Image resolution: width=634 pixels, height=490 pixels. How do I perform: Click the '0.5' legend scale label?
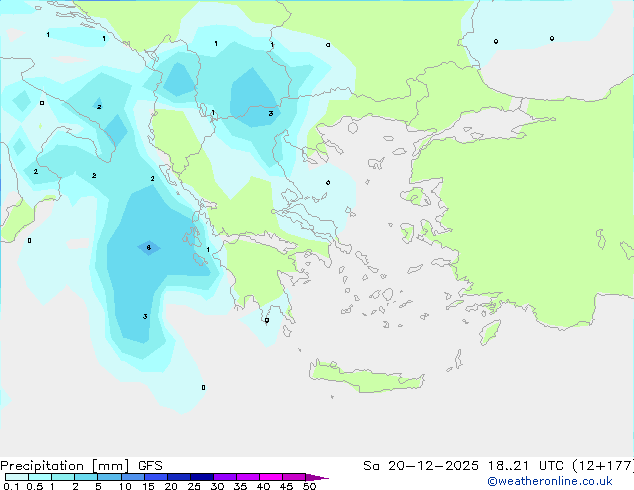35,486
